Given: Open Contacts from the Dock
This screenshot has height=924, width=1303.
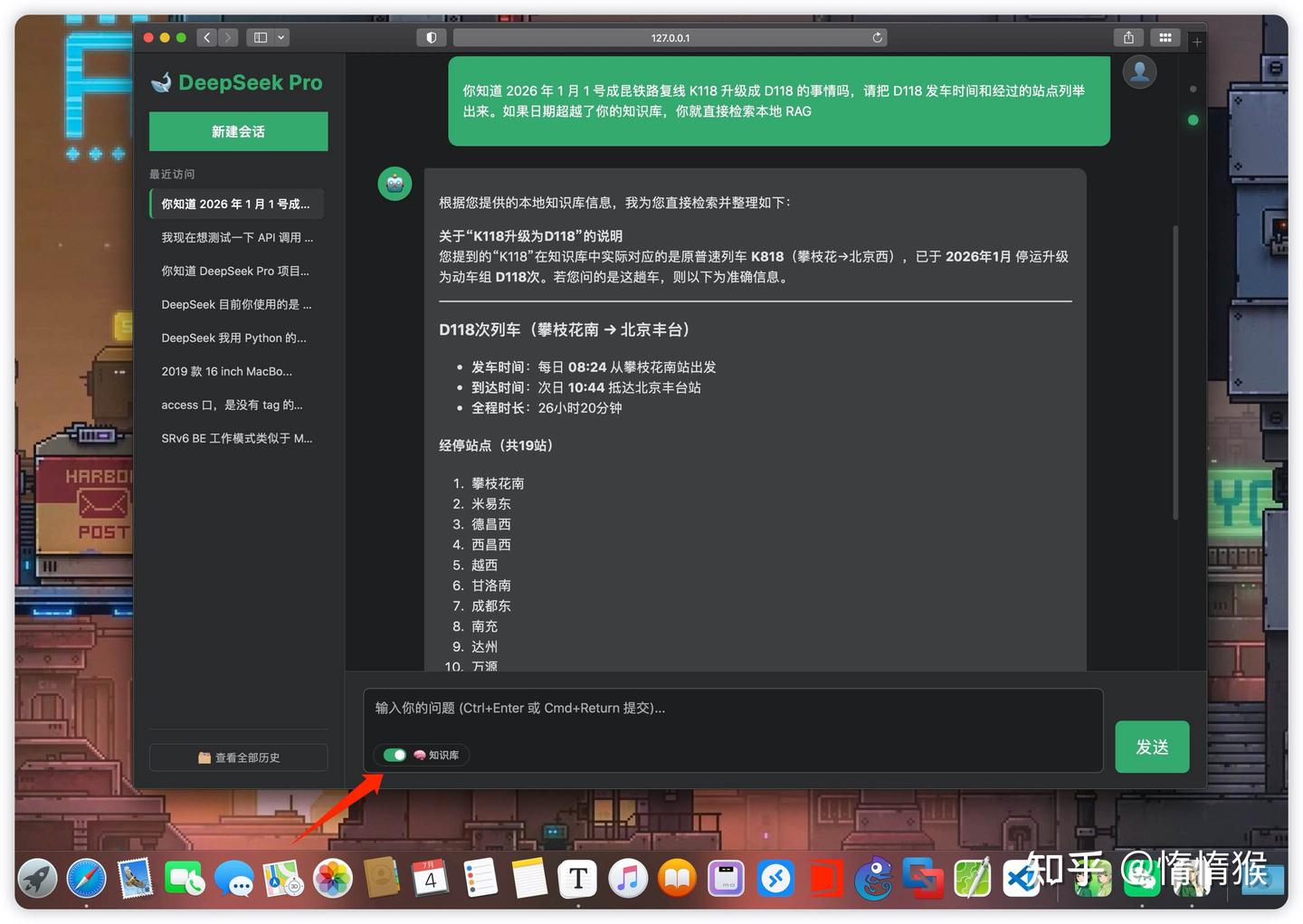Looking at the screenshot, I should pos(382,878).
